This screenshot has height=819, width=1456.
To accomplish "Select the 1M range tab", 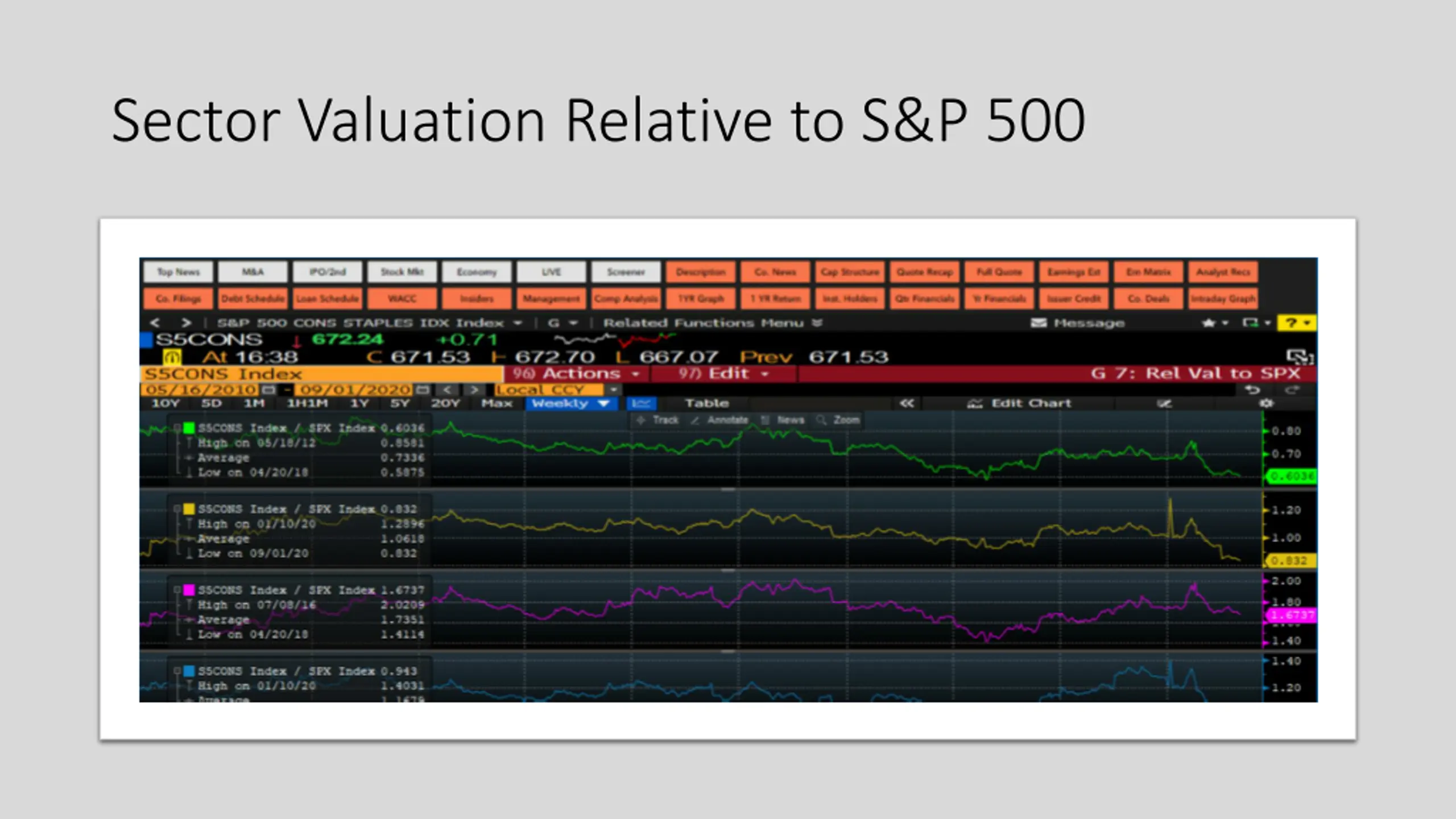I will click(254, 403).
